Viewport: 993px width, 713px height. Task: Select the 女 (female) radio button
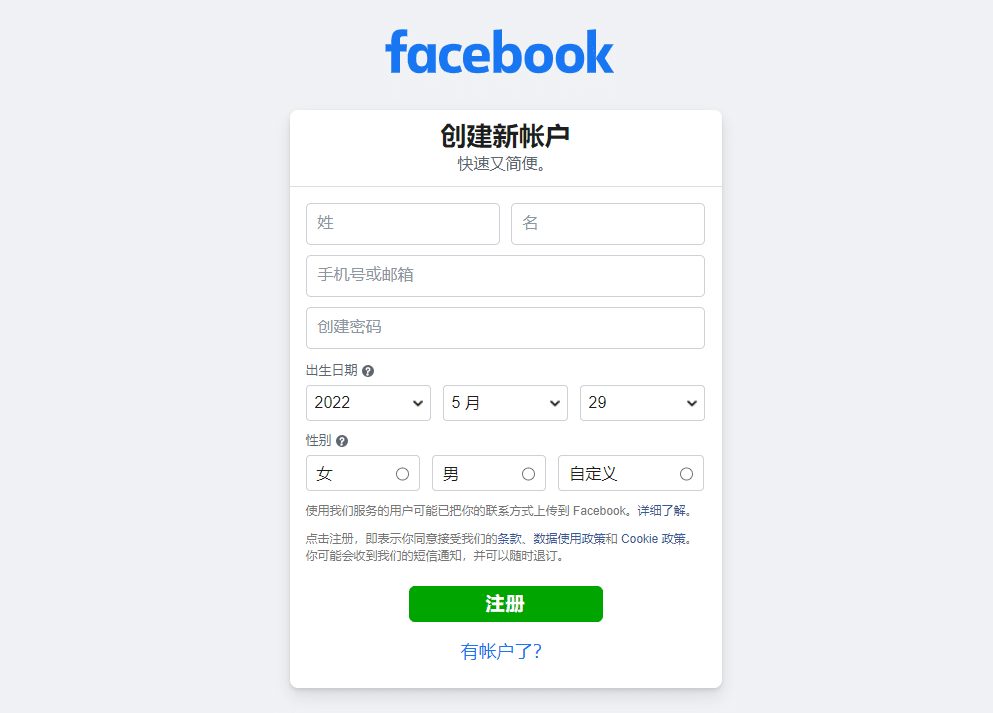pos(402,474)
